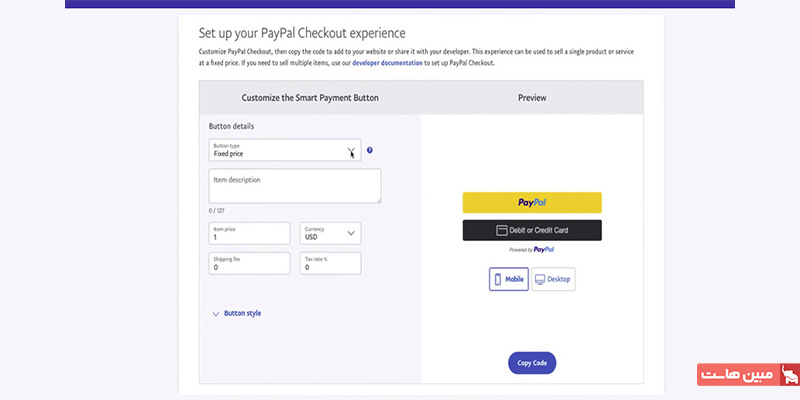The image size is (800, 400).
Task: Switch preview to Desktop view
Action: 553,279
